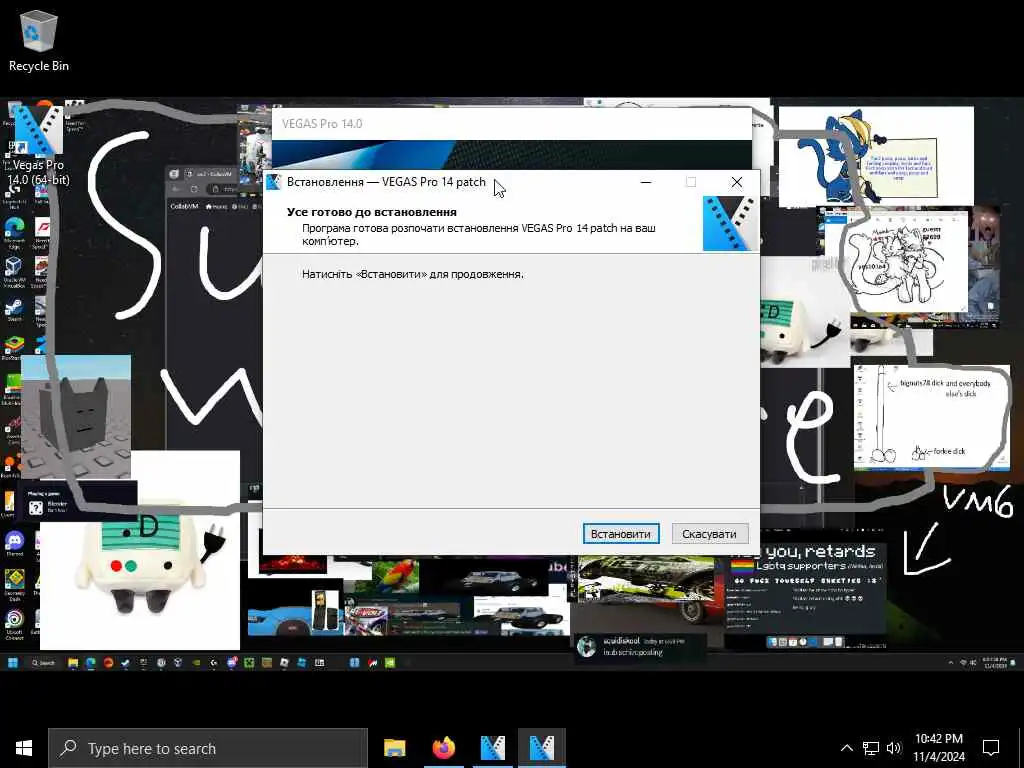Select the Recycle Bin desktop icon
This screenshot has height=768, width=1024.
(39, 40)
